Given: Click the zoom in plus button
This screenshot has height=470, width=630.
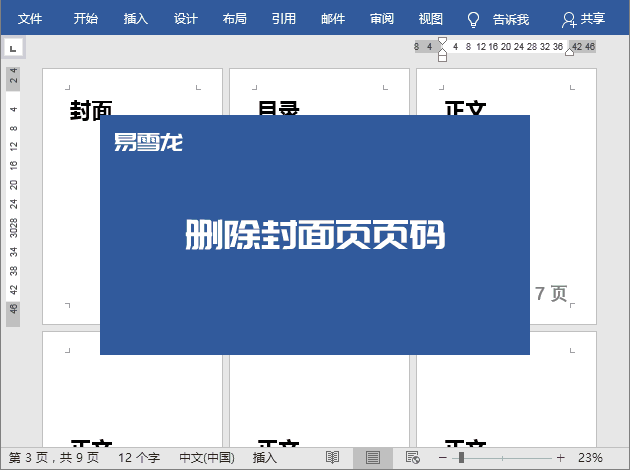Looking at the screenshot, I should pos(560,458).
